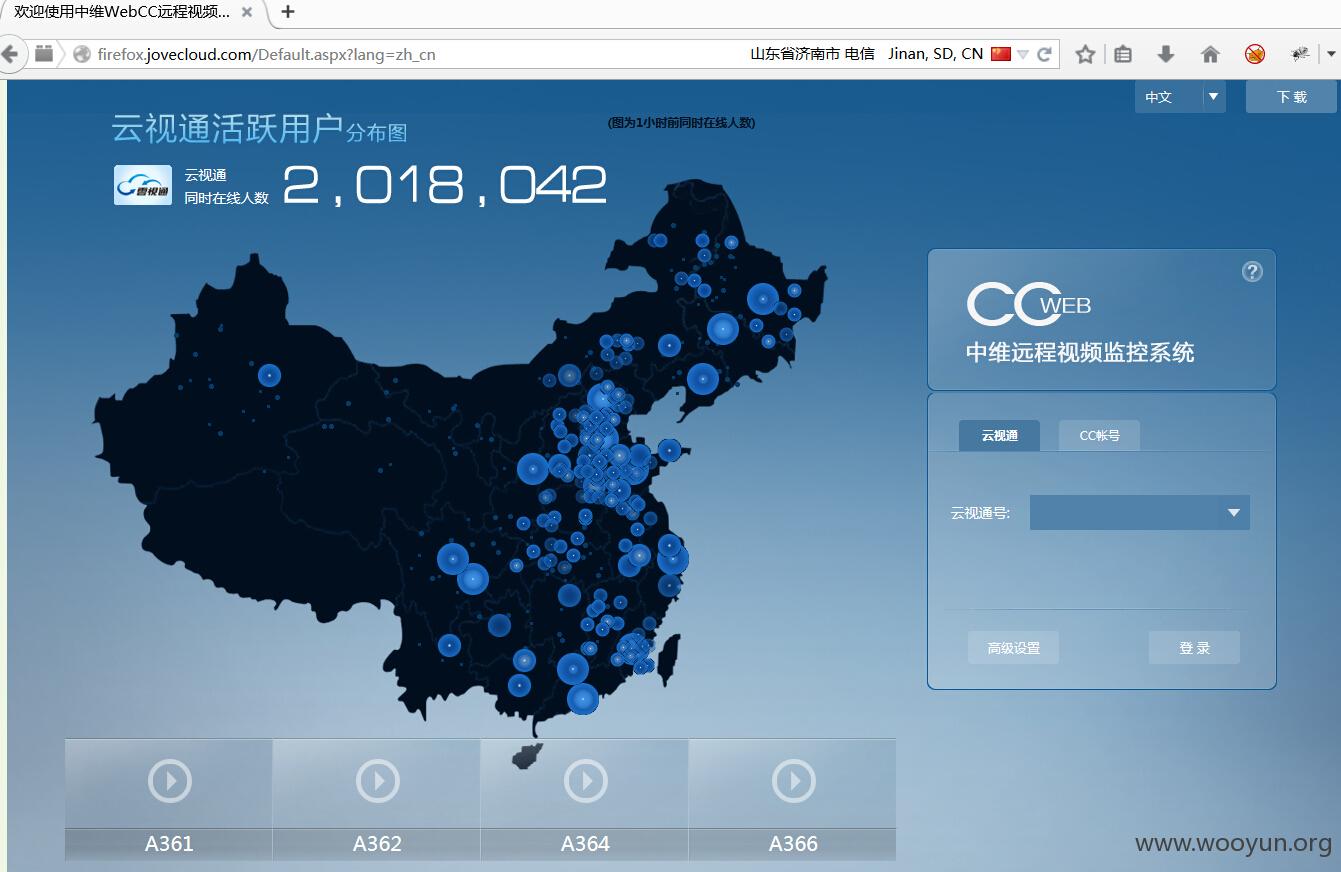Play the A361 camera demo

[x=169, y=781]
